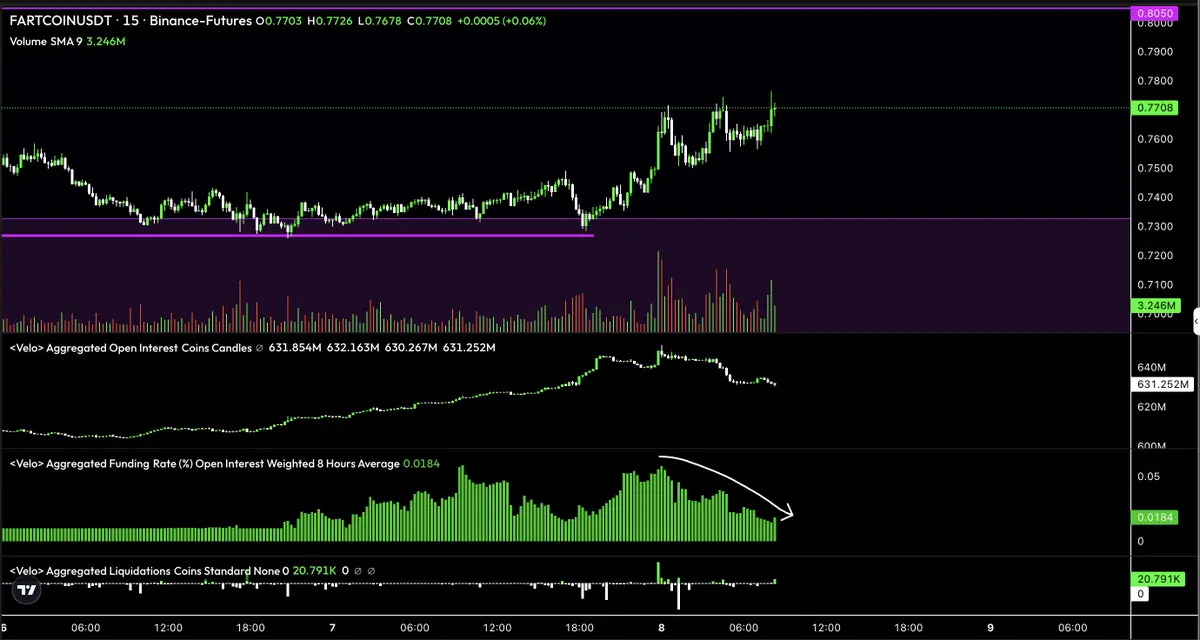Click the 632.163M open interest legend value
Viewport: 1200px width, 640px height.
(353, 348)
